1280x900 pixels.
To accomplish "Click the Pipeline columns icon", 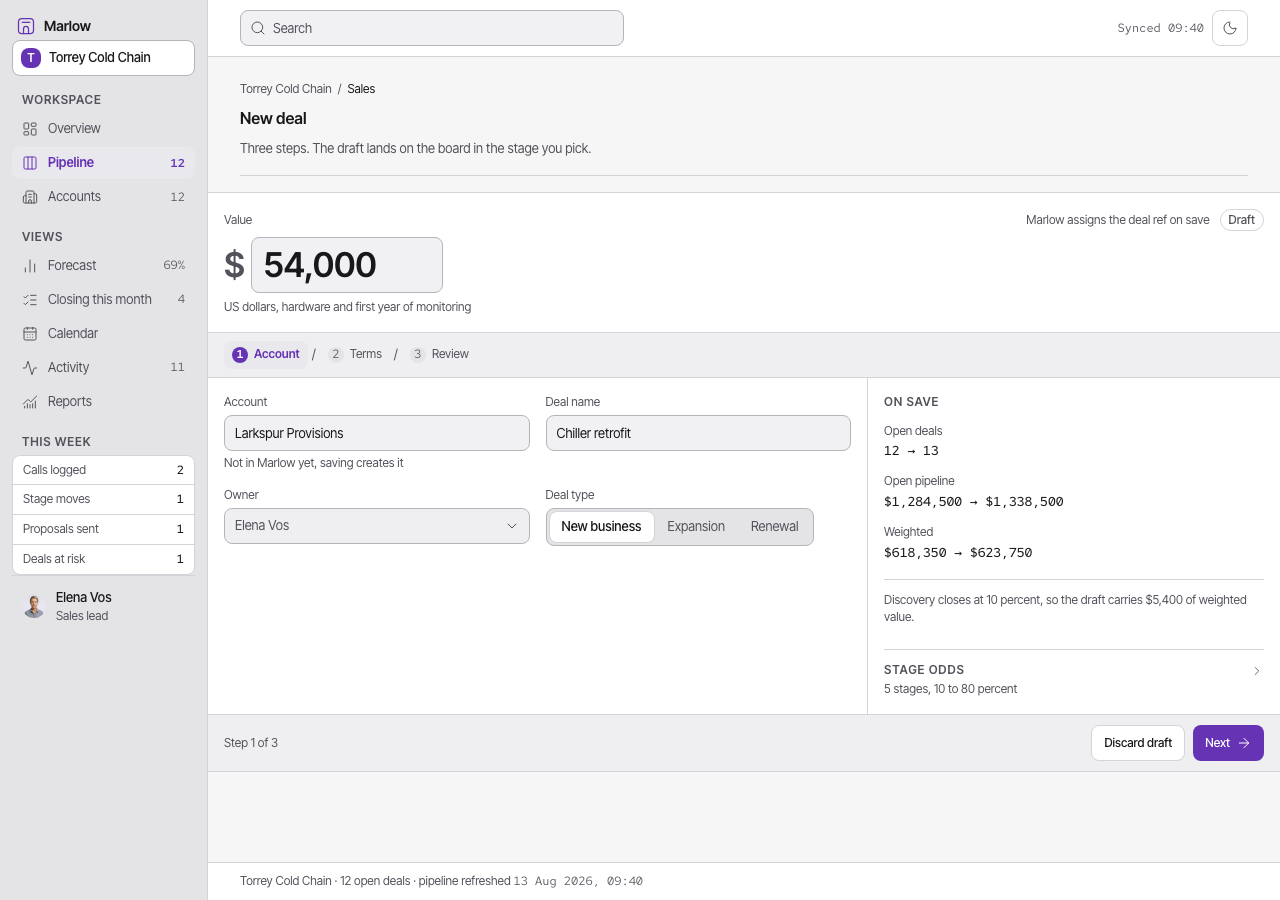I will [30, 163].
